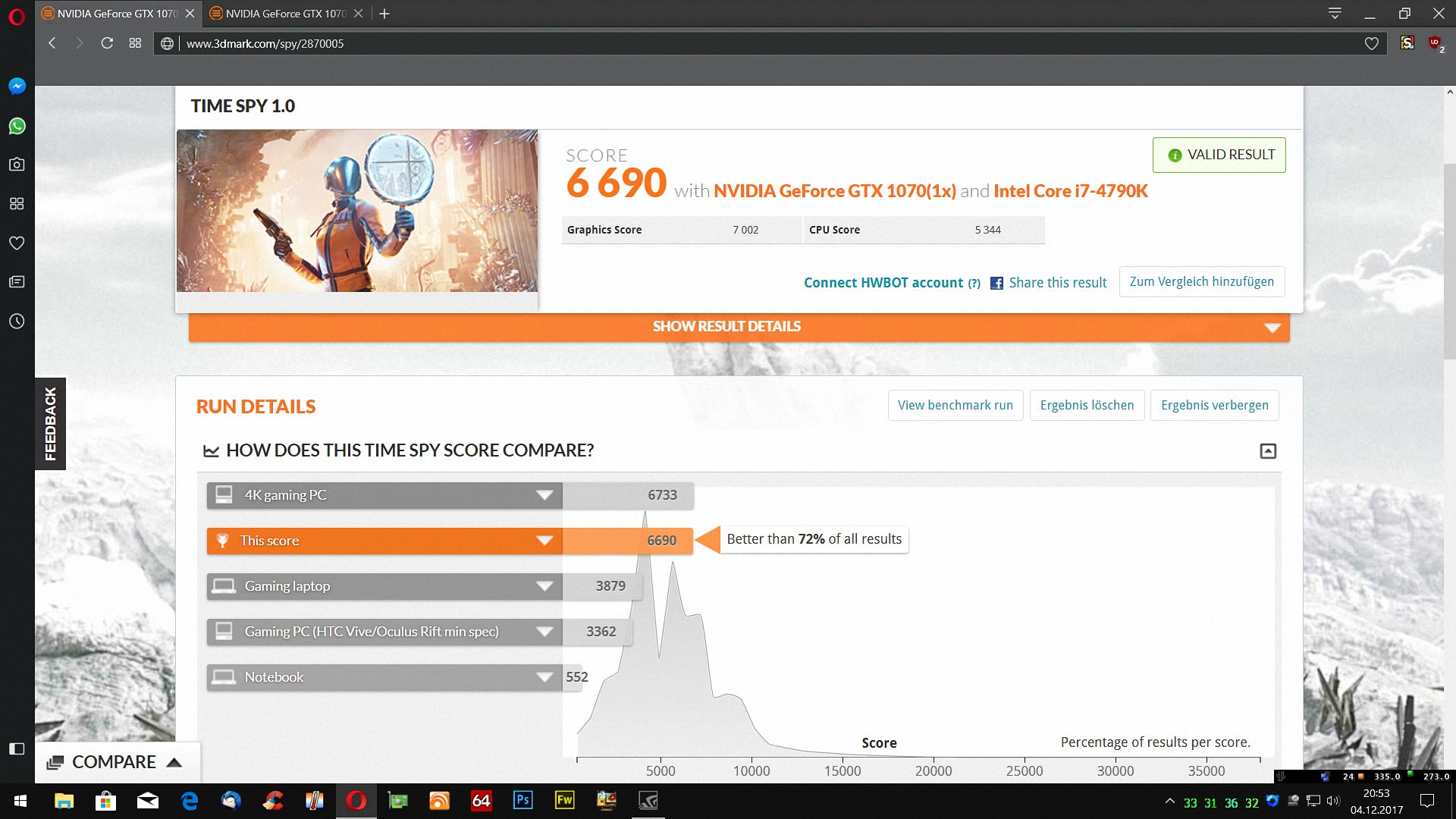Switch to second NVIDIA GeForce GTX tab

click(285, 14)
